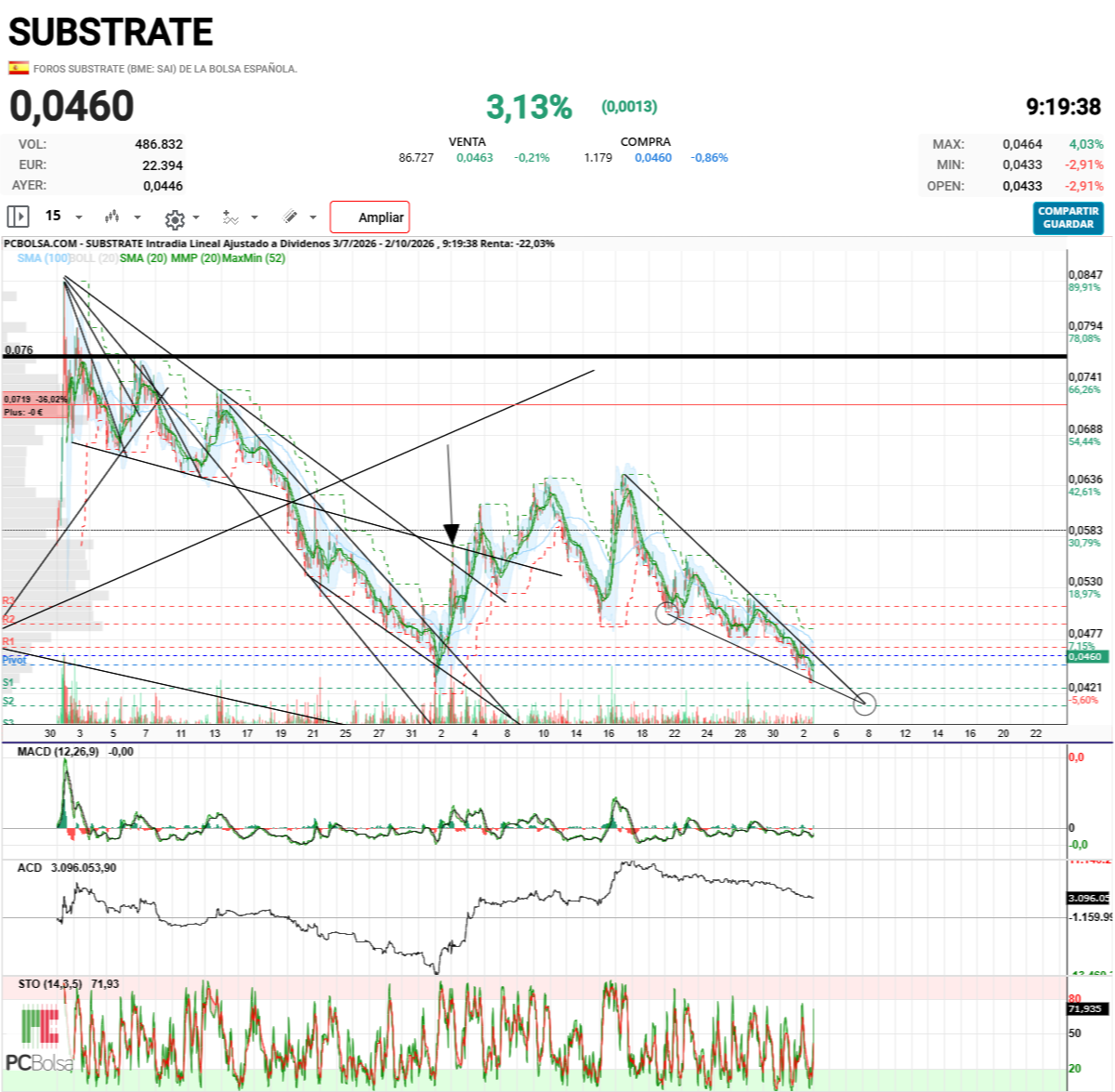
Task: Click the MIN value 0,0433
Action: coord(1022,164)
